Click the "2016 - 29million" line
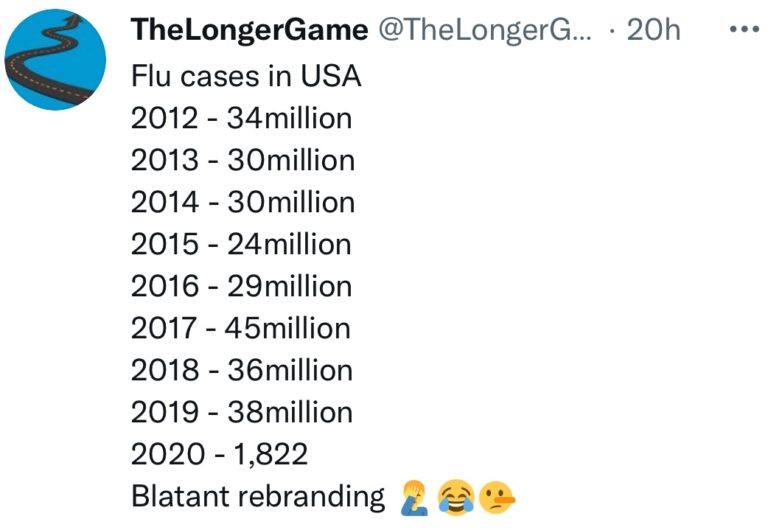 pyautogui.click(x=241, y=286)
